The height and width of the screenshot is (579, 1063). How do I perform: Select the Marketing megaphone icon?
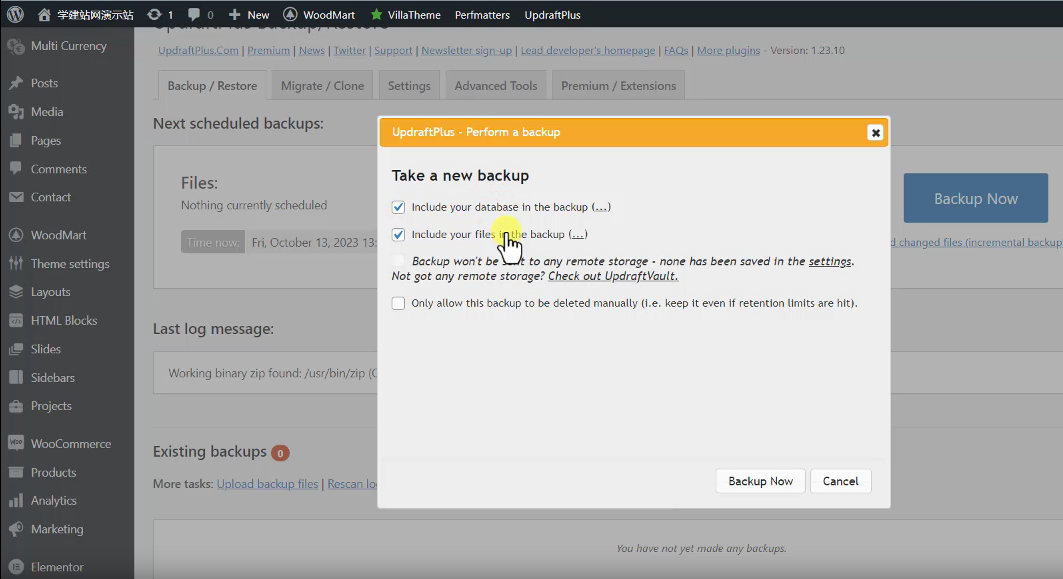point(16,530)
